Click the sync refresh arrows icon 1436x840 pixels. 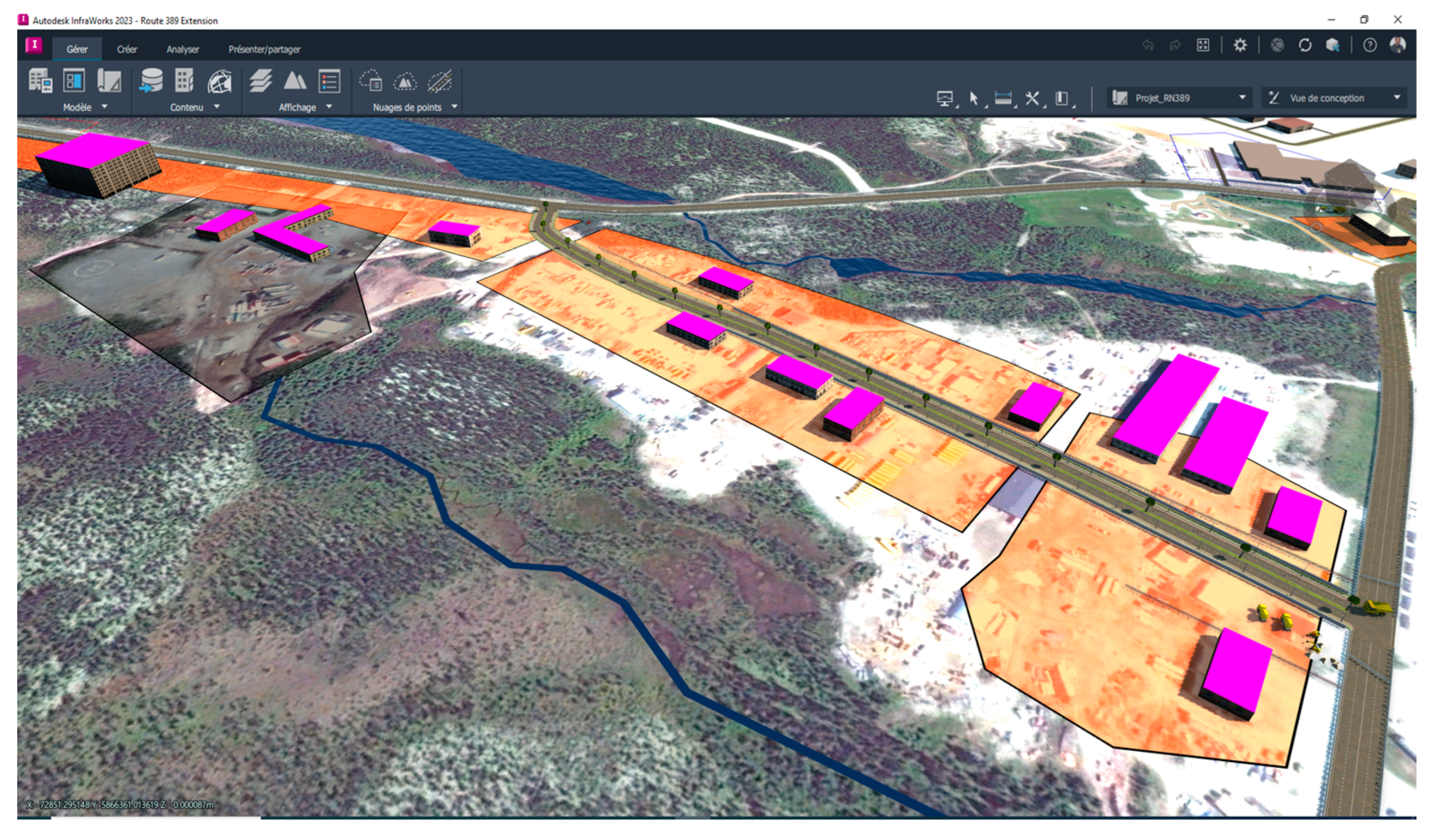[x=1305, y=45]
